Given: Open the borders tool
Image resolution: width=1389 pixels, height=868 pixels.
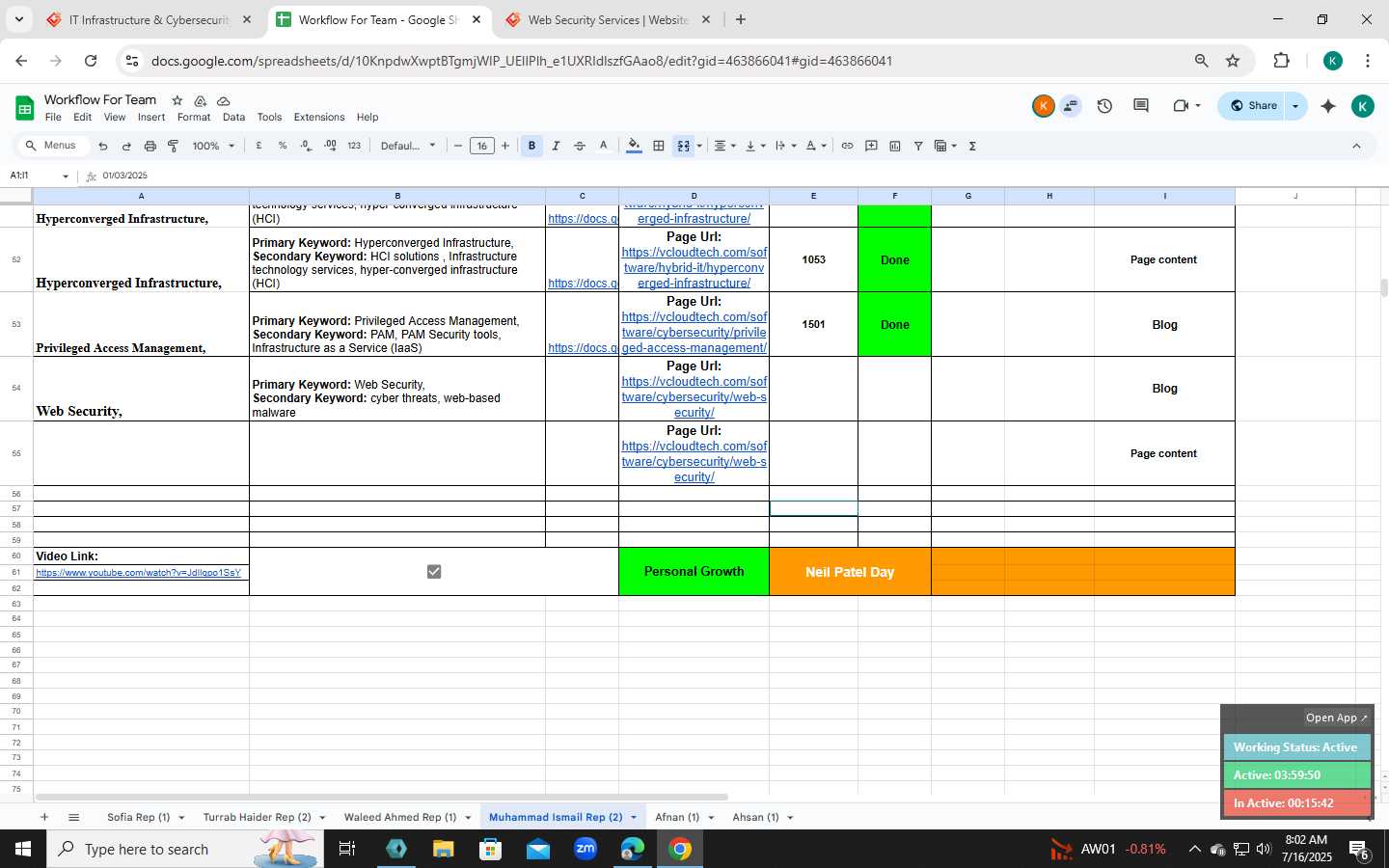Looking at the screenshot, I should (x=659, y=146).
